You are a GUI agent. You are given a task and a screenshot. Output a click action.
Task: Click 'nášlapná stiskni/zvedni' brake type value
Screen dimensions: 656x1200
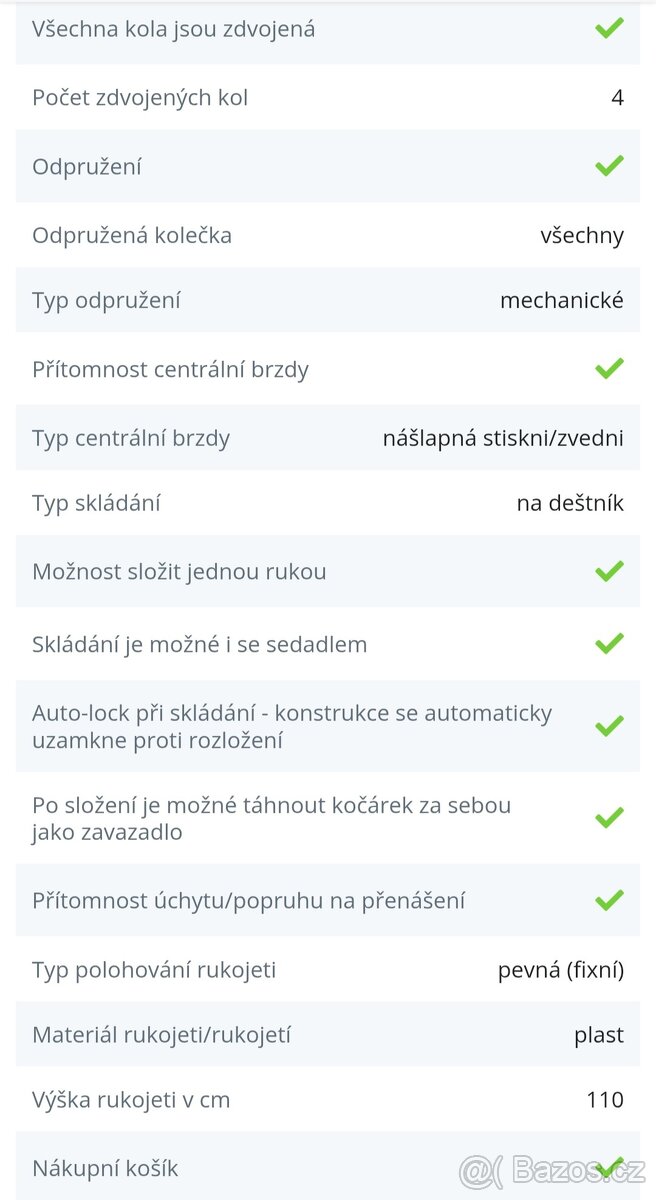pyautogui.click(x=503, y=438)
